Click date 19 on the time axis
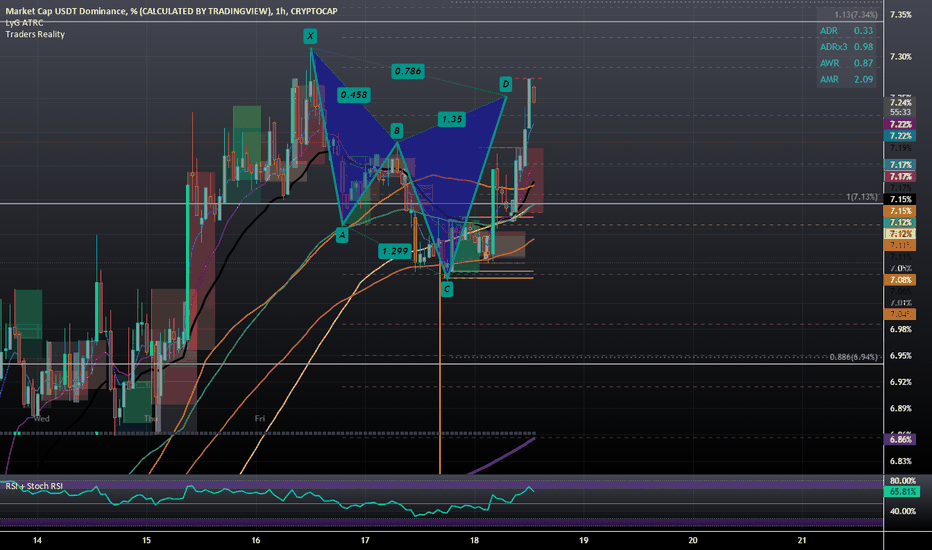Screen dimensions: 932x550 (x=584, y=540)
